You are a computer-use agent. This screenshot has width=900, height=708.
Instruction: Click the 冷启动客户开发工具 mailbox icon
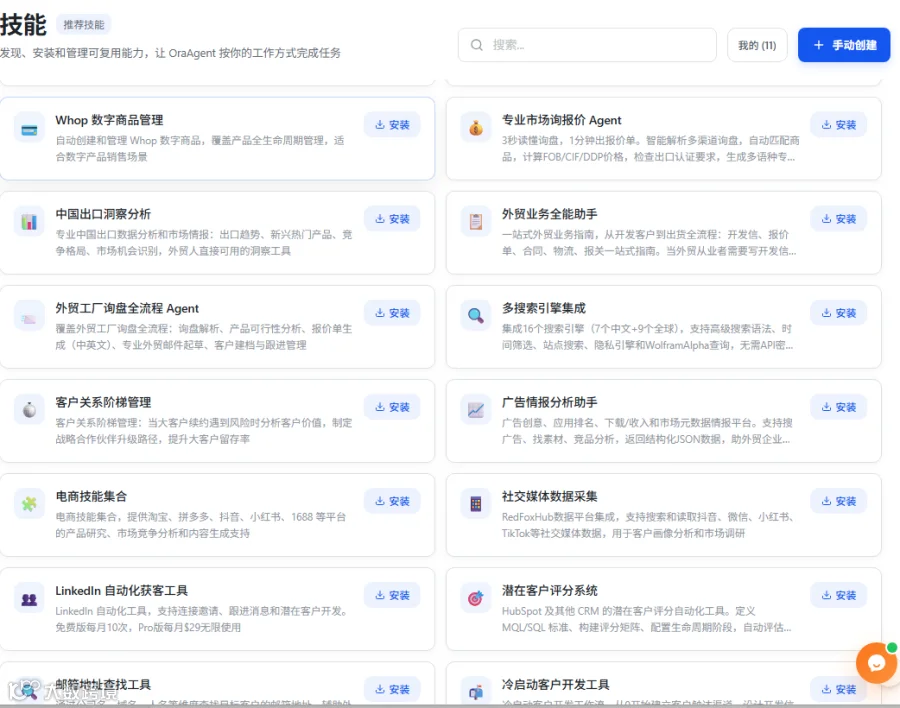pyautogui.click(x=476, y=691)
